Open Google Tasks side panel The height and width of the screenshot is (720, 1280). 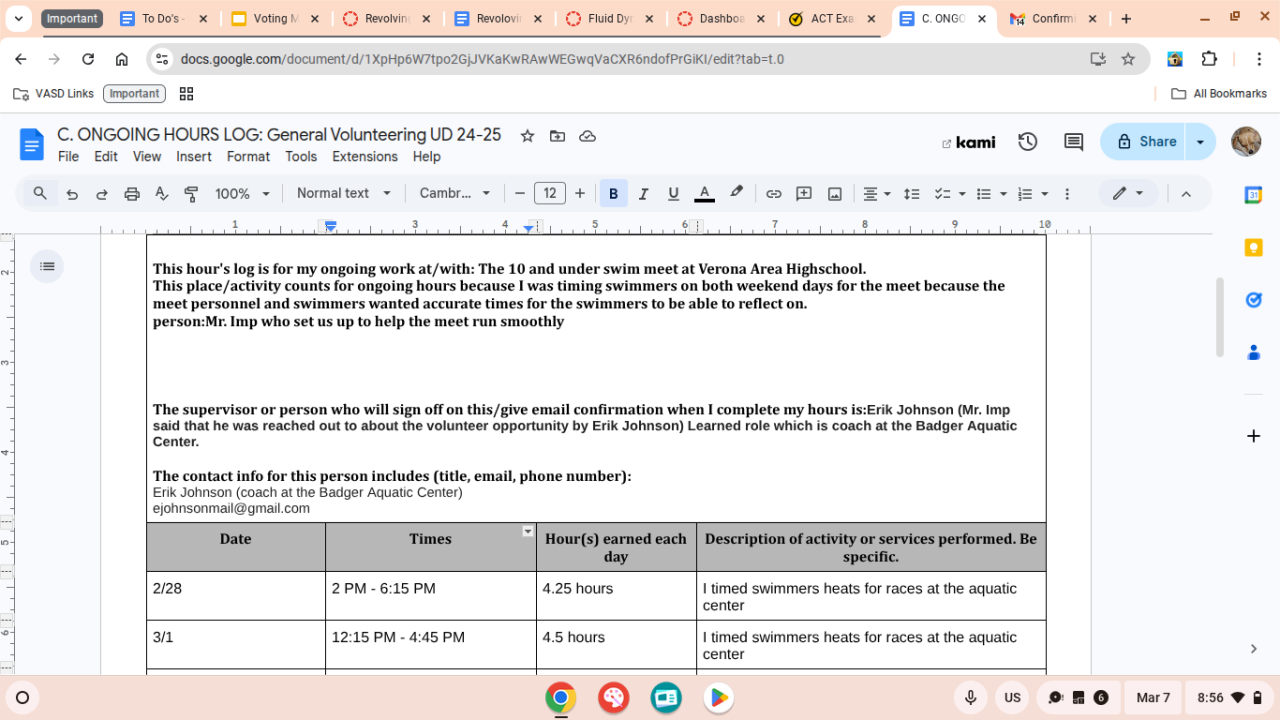click(1253, 299)
